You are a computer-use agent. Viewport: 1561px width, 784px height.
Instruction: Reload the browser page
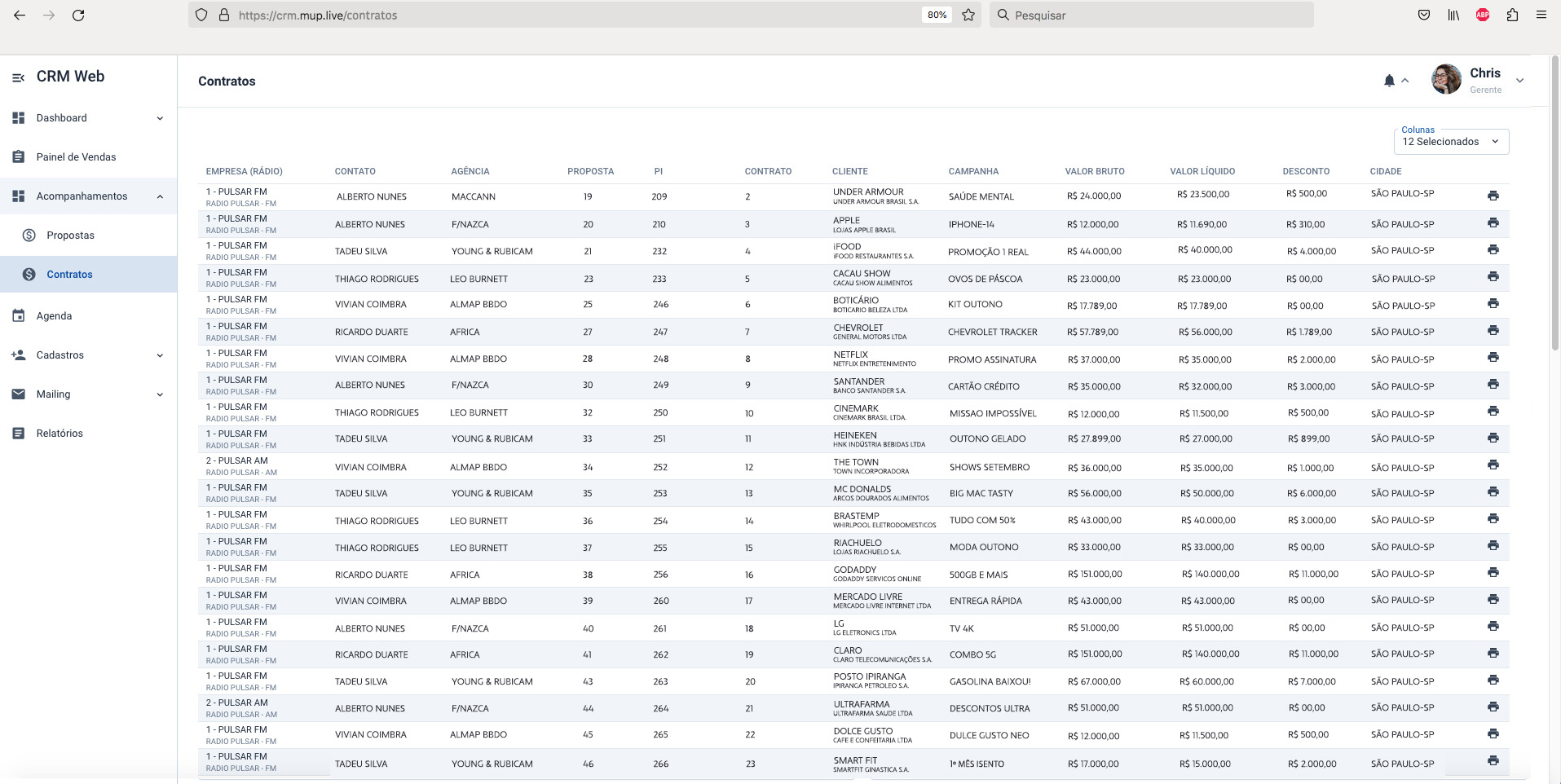point(78,15)
